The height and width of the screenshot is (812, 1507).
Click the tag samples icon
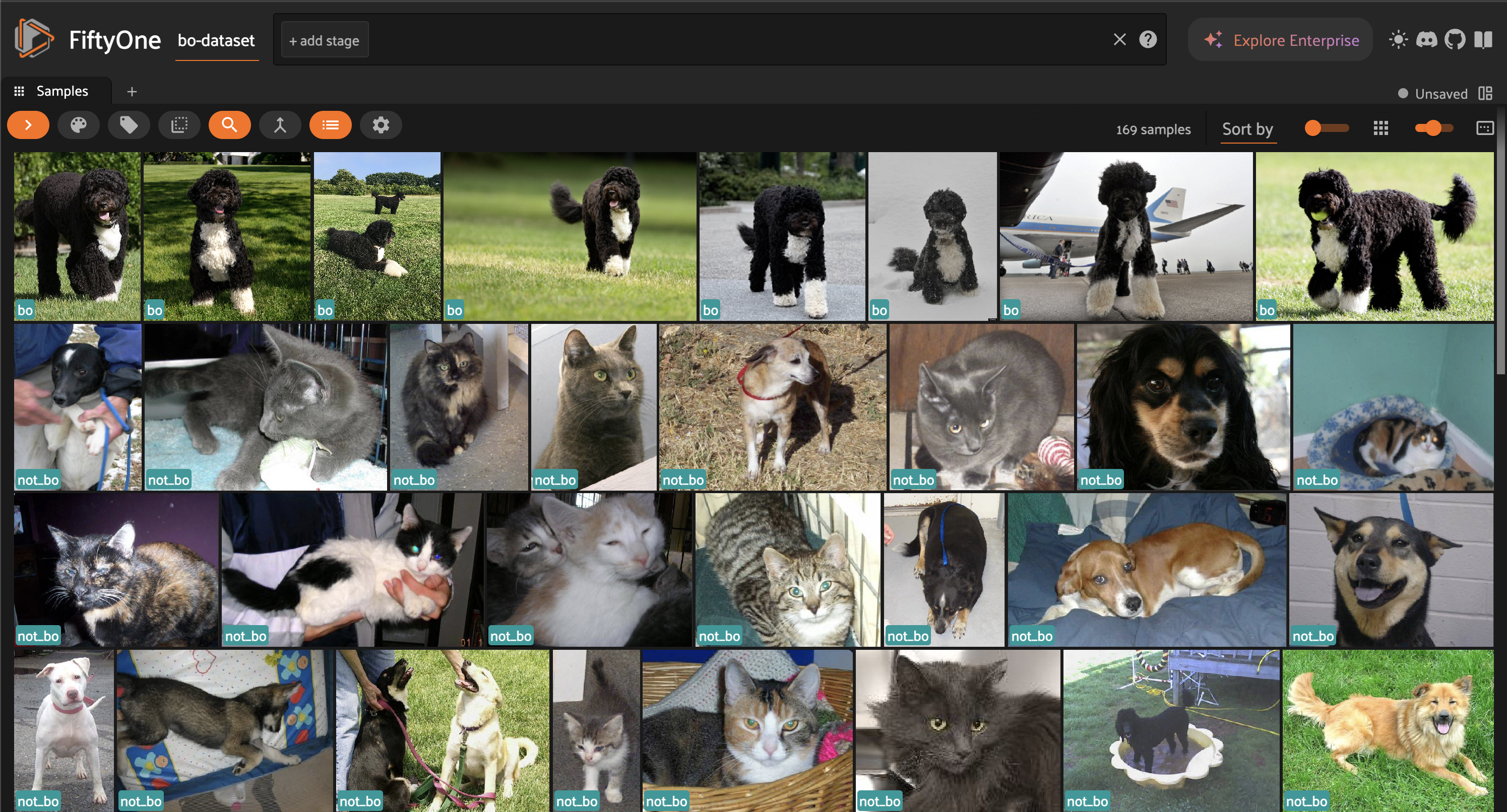[129, 125]
